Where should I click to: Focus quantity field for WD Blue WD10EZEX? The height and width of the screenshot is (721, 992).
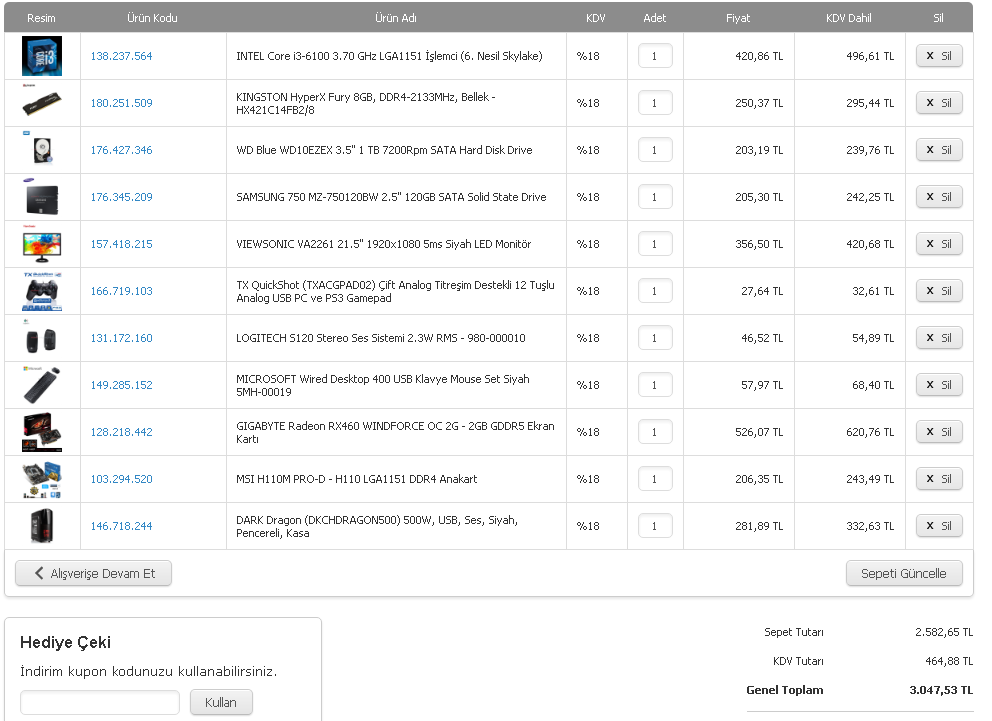pos(655,150)
